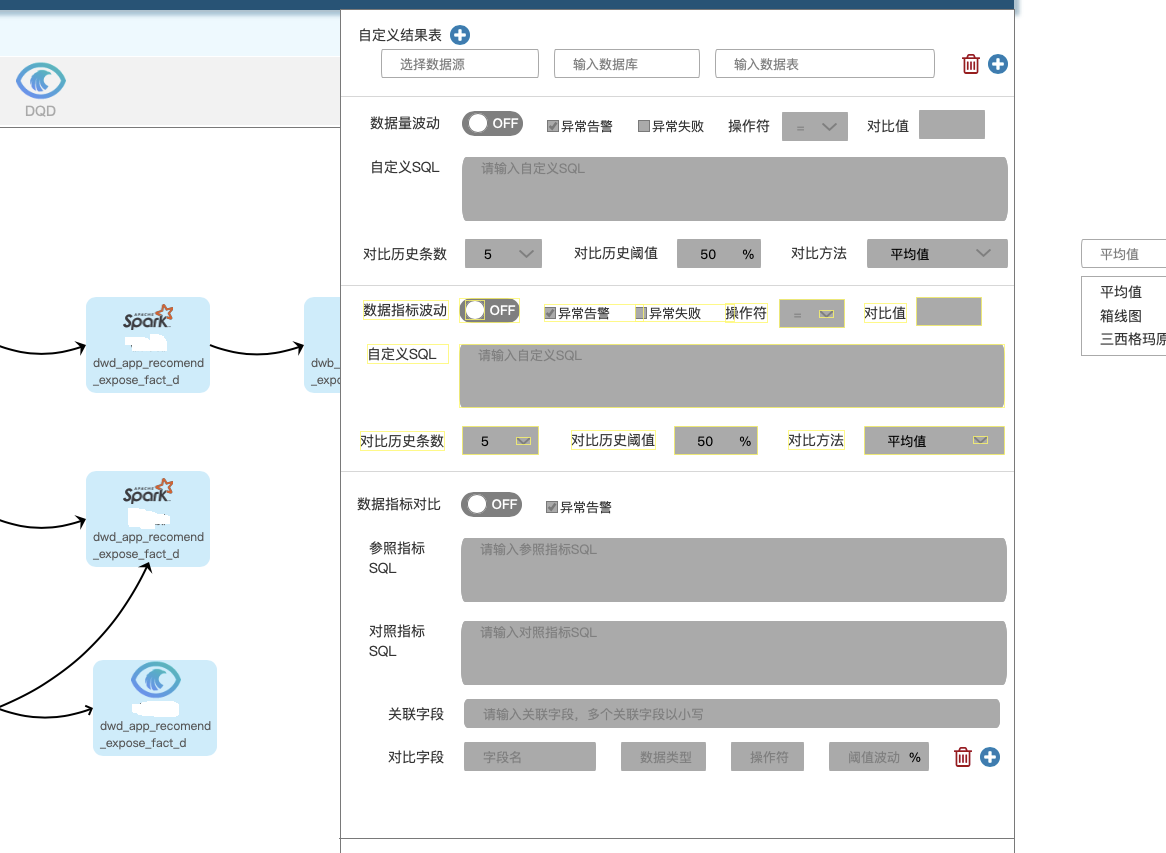
Task: Open 对比方法 平均值 dropdown in 数据指标波动 section
Action: (x=934, y=441)
